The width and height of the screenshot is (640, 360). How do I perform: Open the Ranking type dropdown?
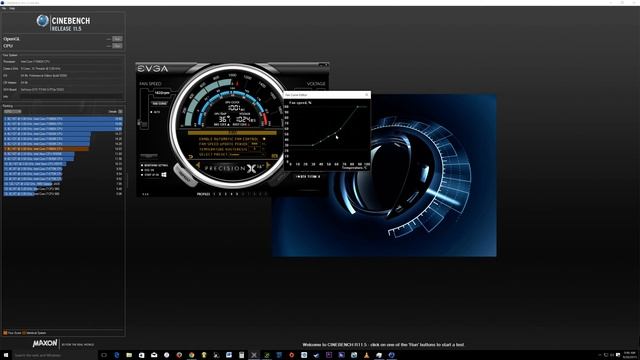tap(12, 111)
